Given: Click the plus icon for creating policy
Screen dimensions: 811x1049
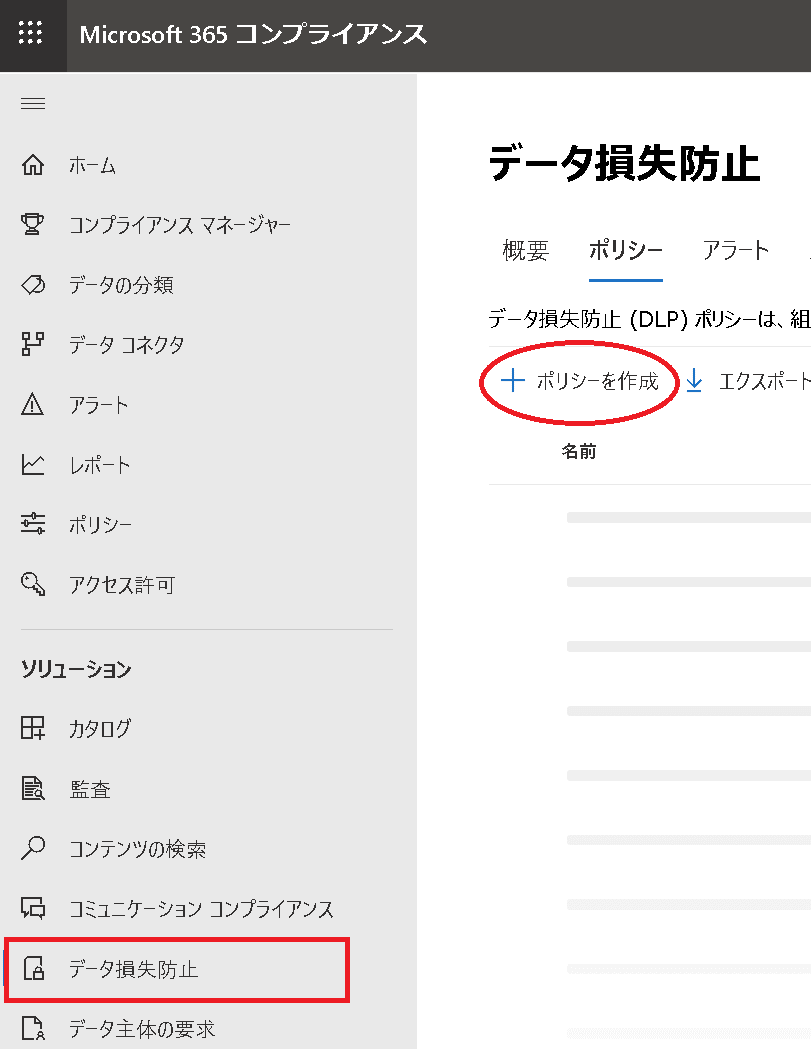Looking at the screenshot, I should (513, 381).
